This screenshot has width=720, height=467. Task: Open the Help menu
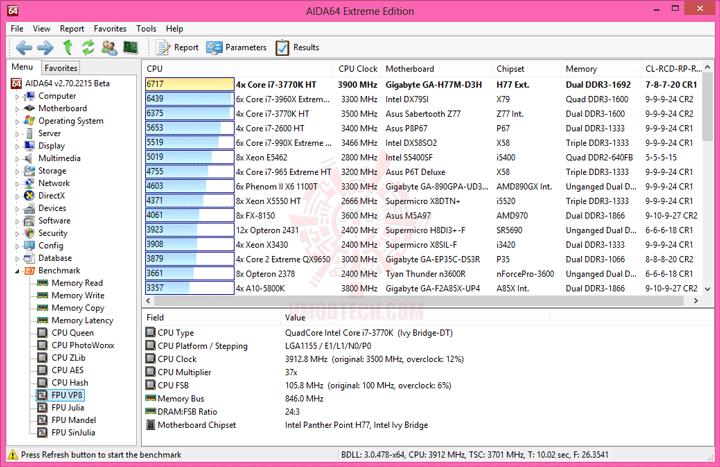point(174,28)
